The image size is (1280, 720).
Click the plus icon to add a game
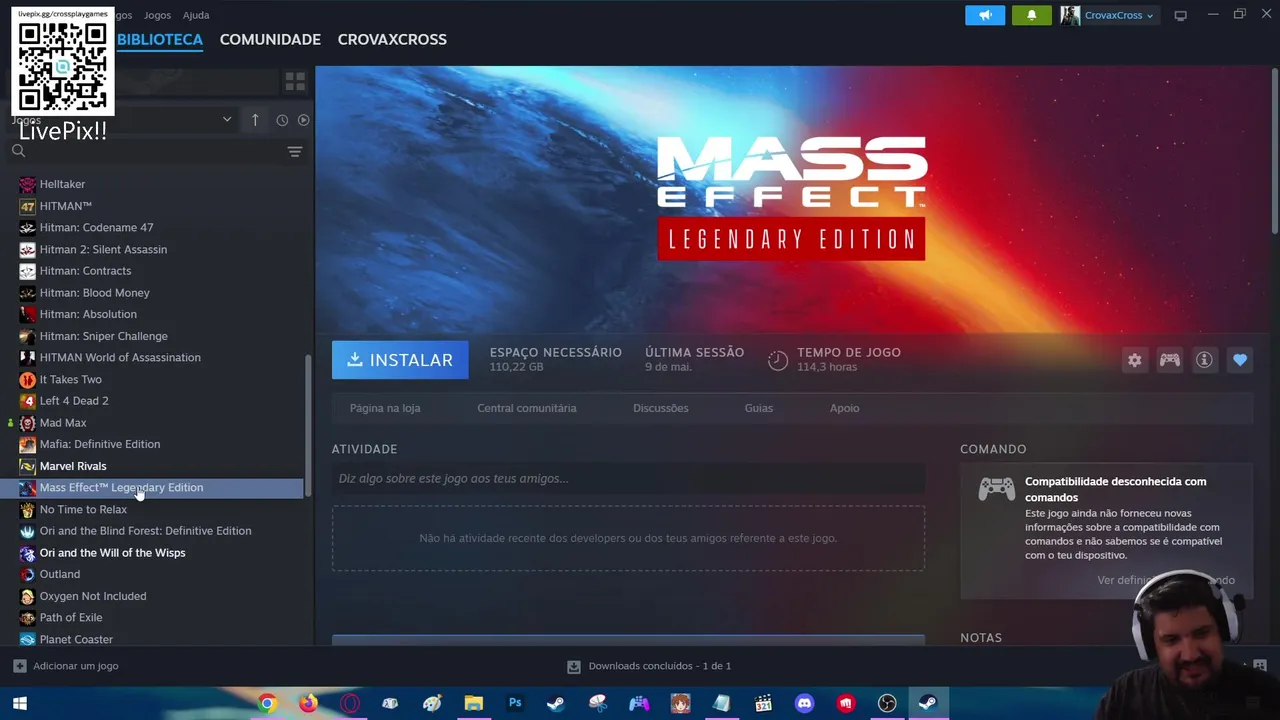pos(19,666)
